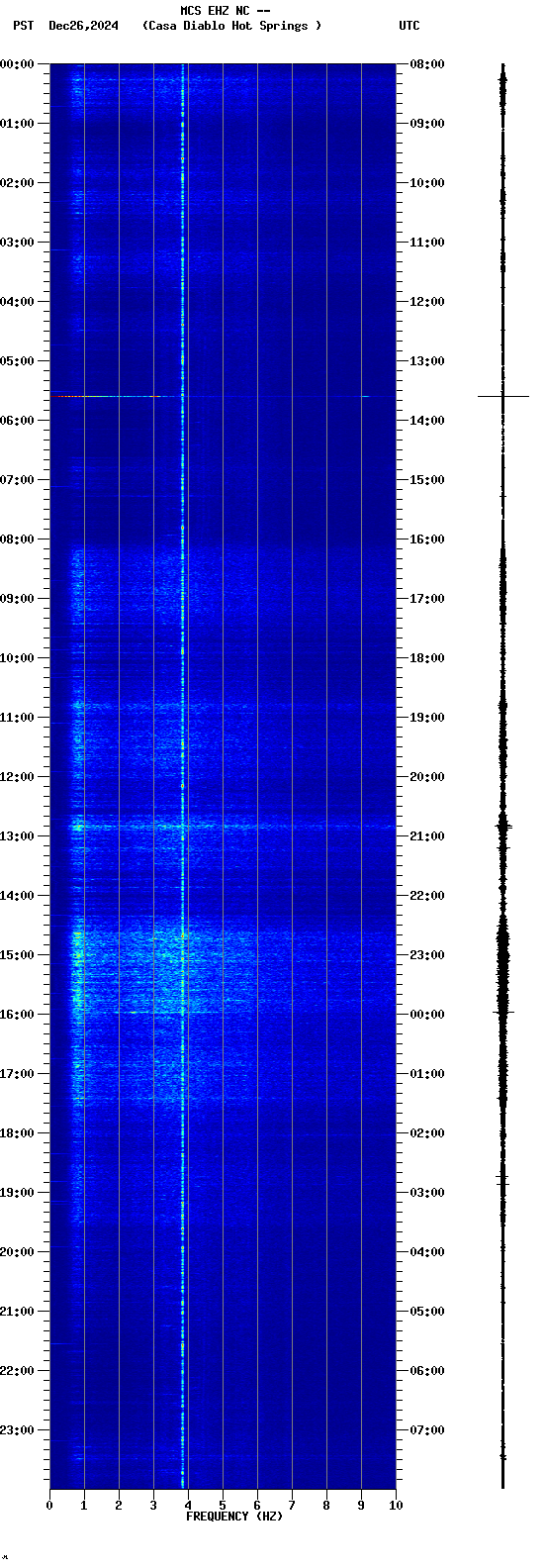Select the 11:00 label on the PST axis

(x=18, y=718)
